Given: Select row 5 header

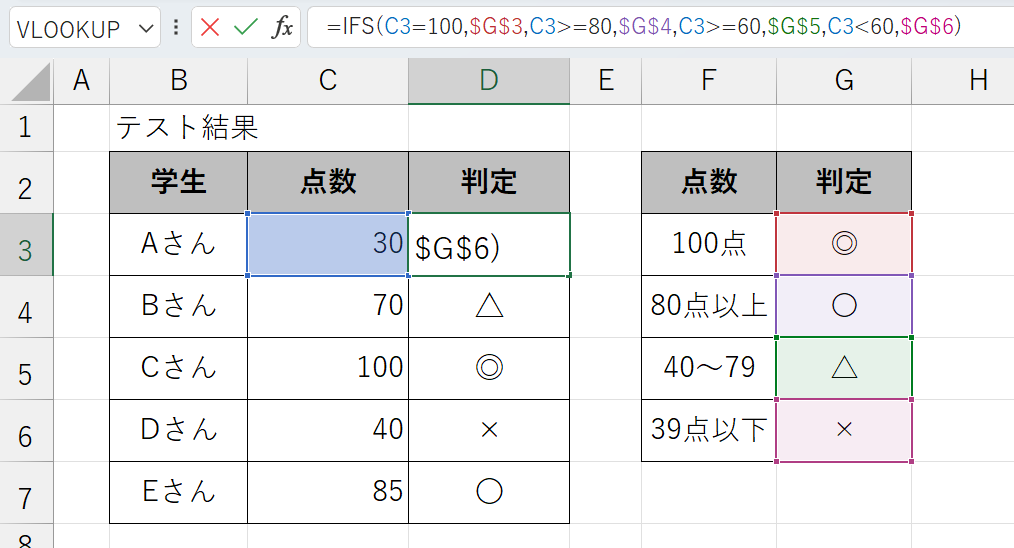Looking at the screenshot, I should [27, 369].
